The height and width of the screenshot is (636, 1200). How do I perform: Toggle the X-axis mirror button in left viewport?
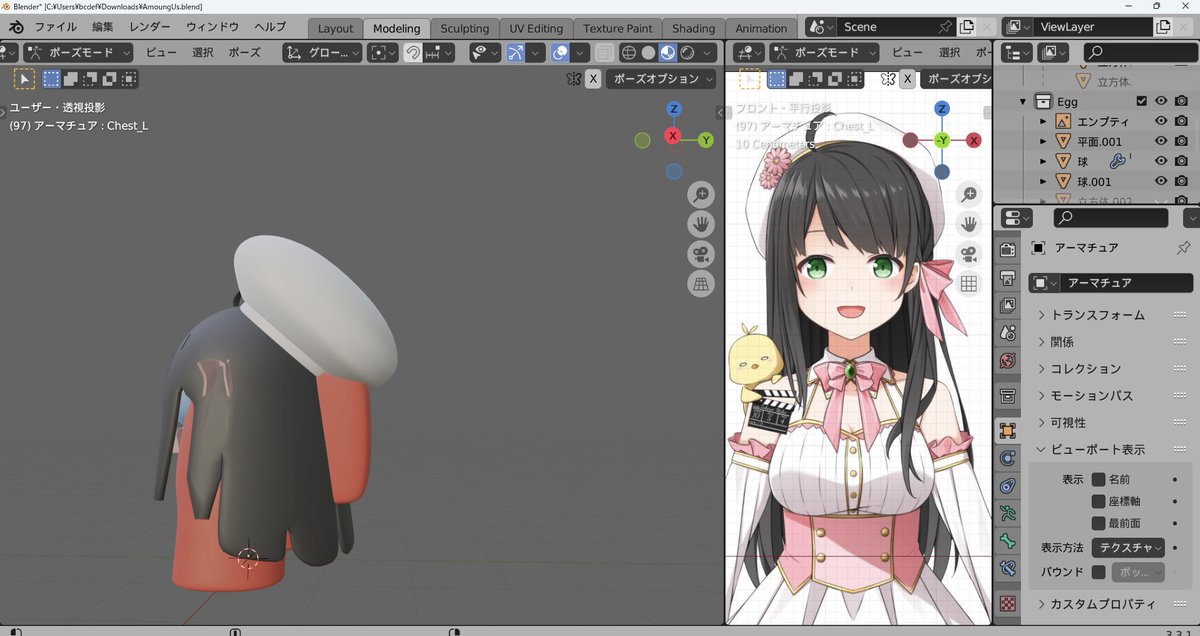click(593, 78)
